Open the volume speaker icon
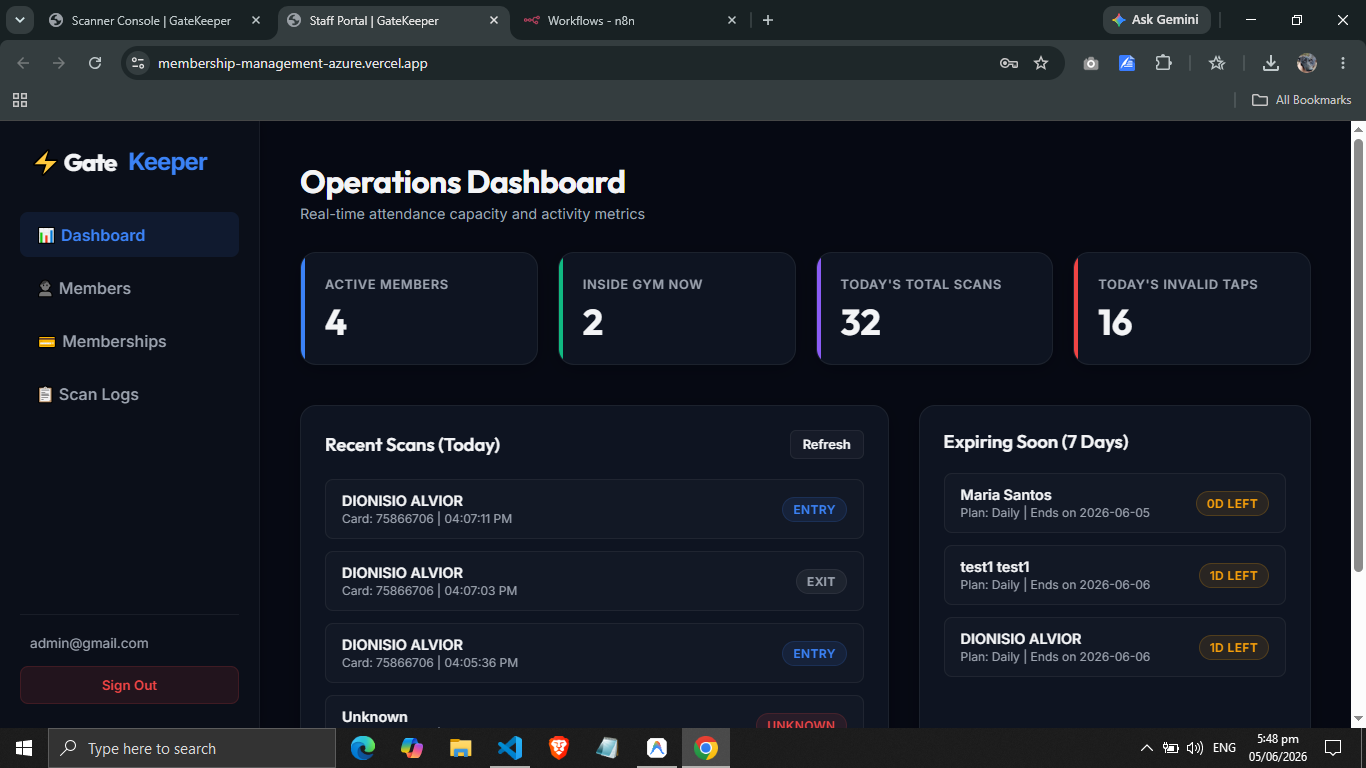This screenshot has width=1366, height=768. click(x=1194, y=748)
